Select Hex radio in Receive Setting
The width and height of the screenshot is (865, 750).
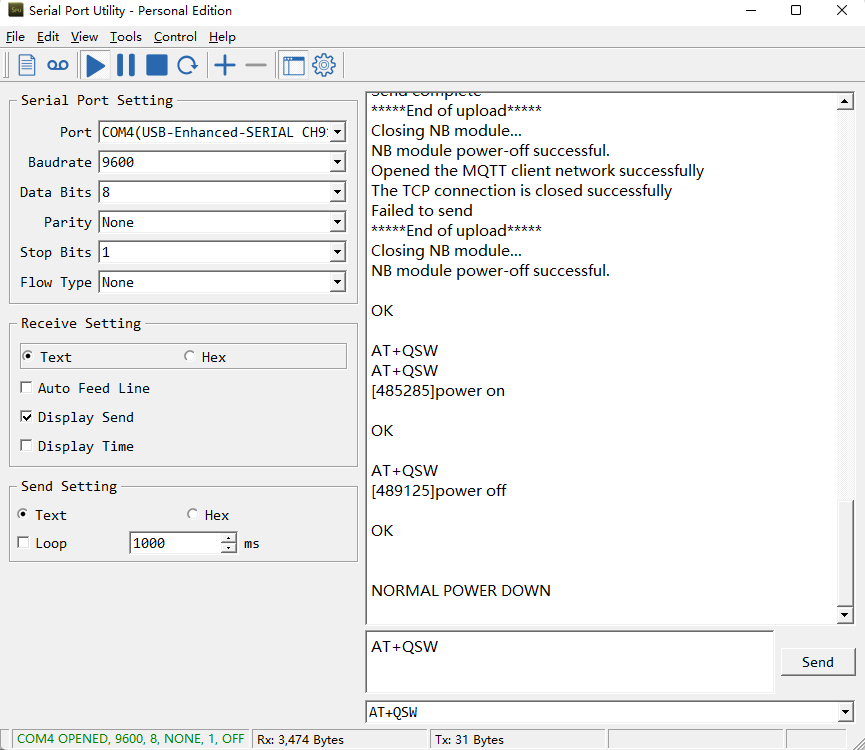[x=189, y=356]
